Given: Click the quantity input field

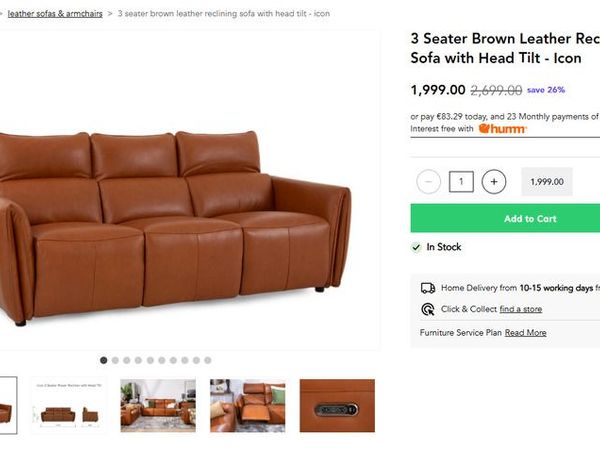Looking at the screenshot, I should point(461,181).
